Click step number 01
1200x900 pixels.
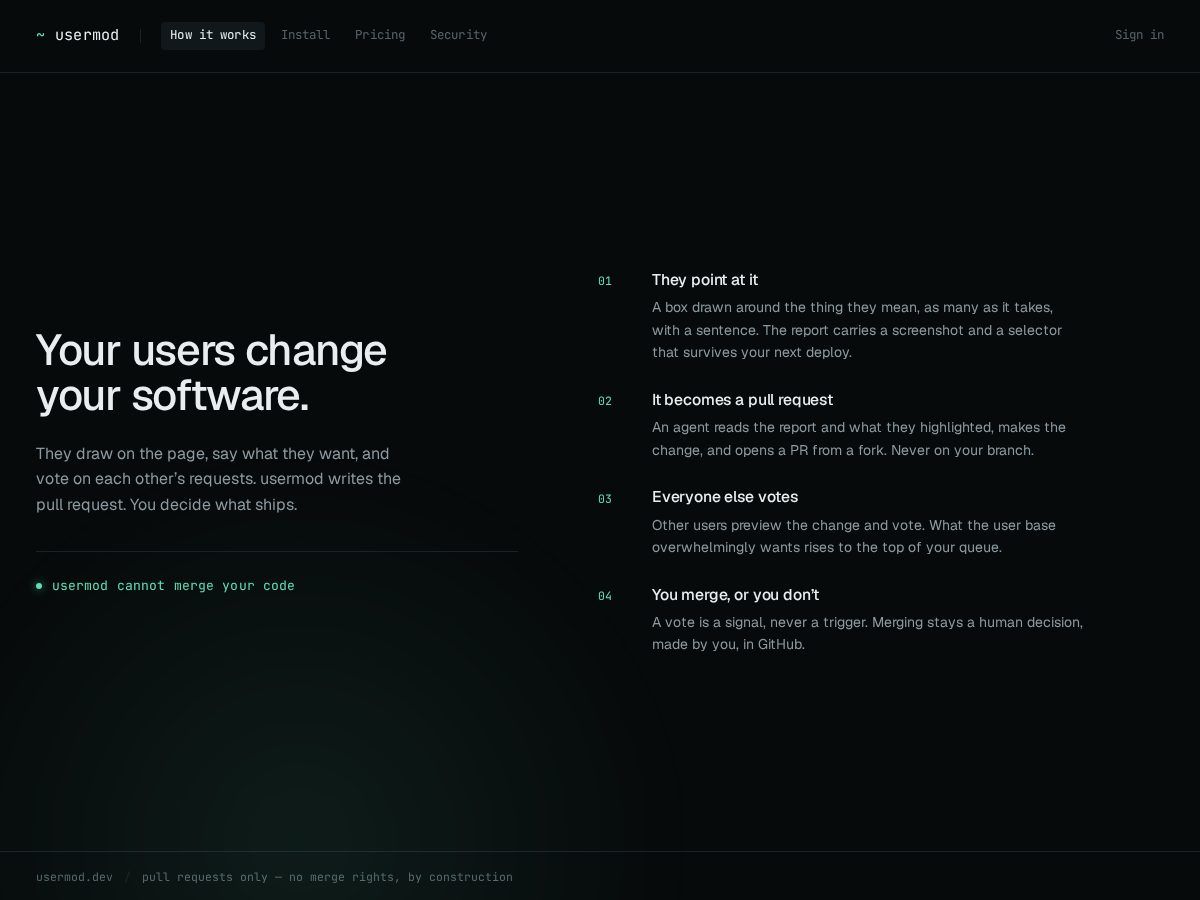tap(605, 281)
